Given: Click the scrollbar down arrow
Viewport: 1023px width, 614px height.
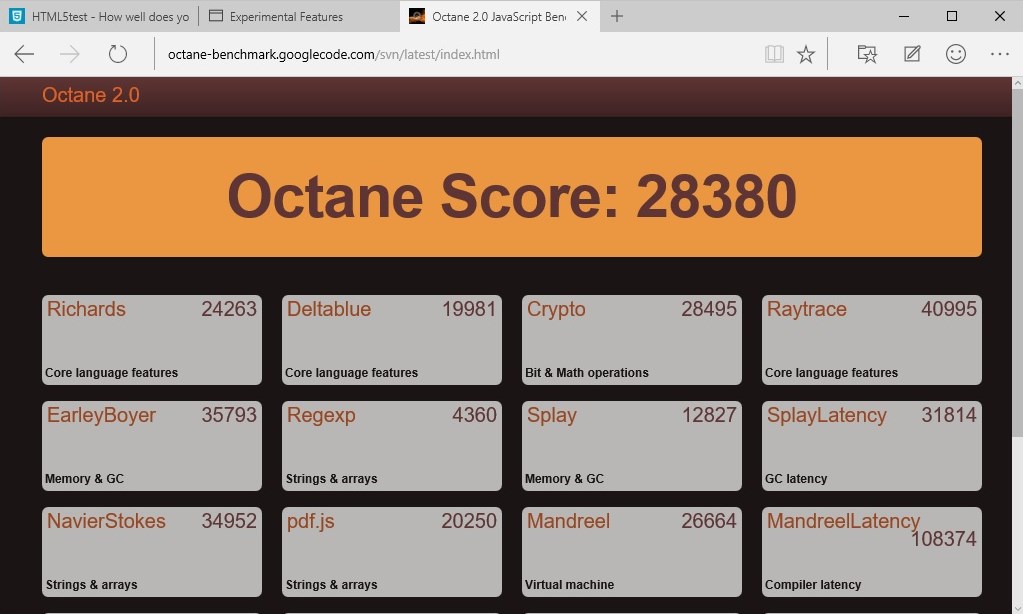Looking at the screenshot, I should [x=1017, y=607].
